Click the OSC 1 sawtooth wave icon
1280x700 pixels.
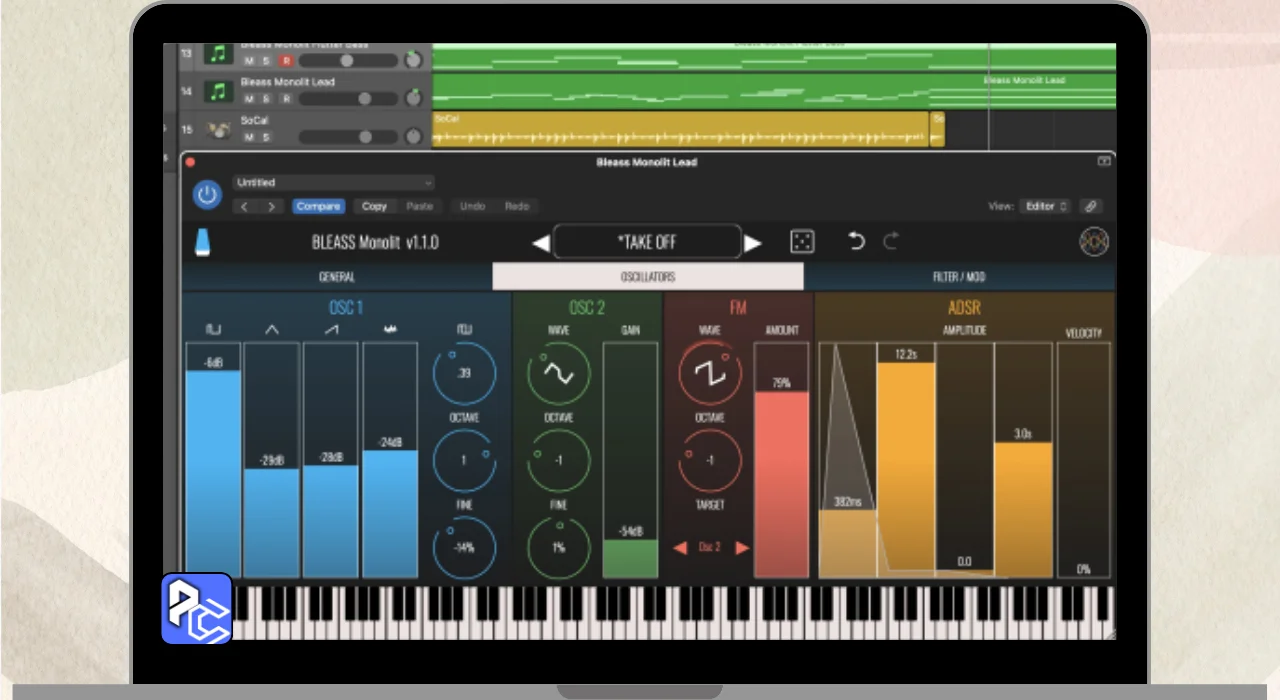pyautogui.click(x=331, y=329)
